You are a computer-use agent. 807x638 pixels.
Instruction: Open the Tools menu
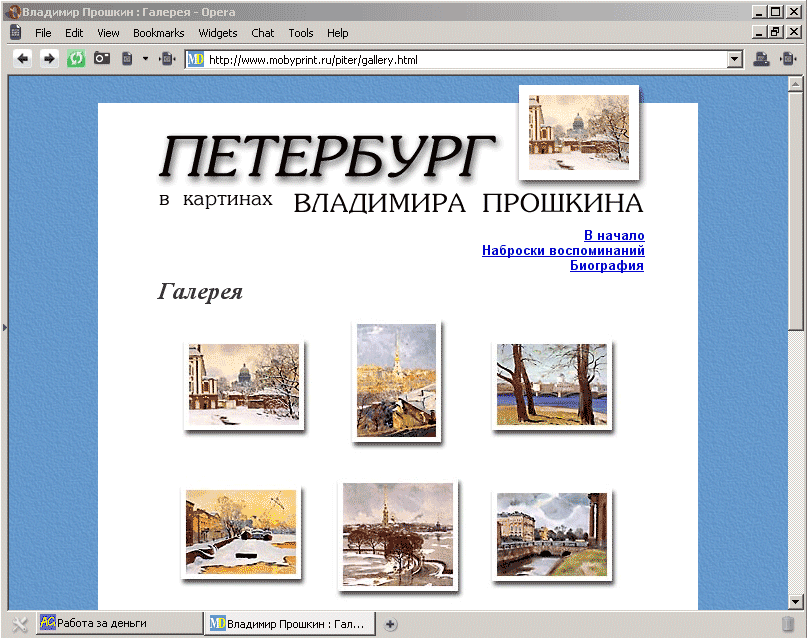(301, 33)
